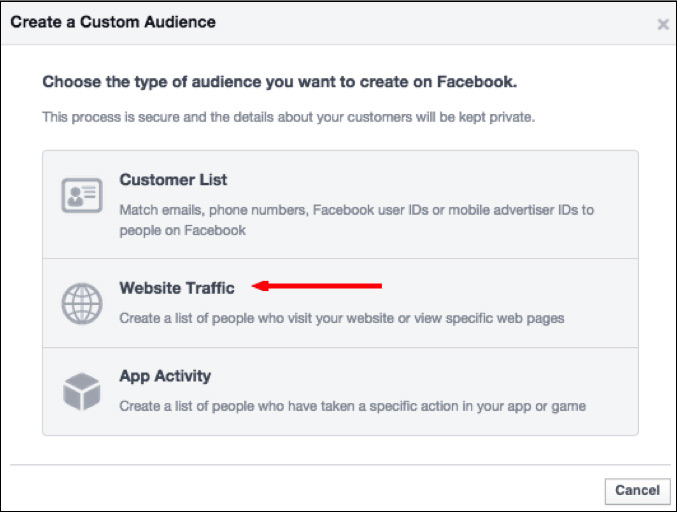
Task: Click the red arrow pointing at Website Traffic
Action: (316, 286)
